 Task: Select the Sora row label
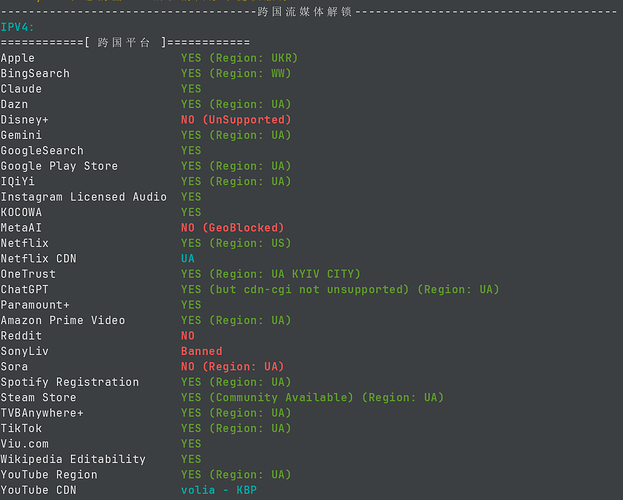pos(14,366)
